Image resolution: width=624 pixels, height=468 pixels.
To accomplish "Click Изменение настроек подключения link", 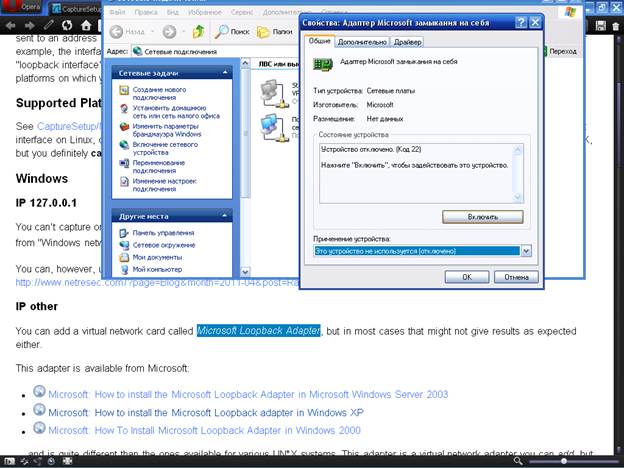I will 164,185.
